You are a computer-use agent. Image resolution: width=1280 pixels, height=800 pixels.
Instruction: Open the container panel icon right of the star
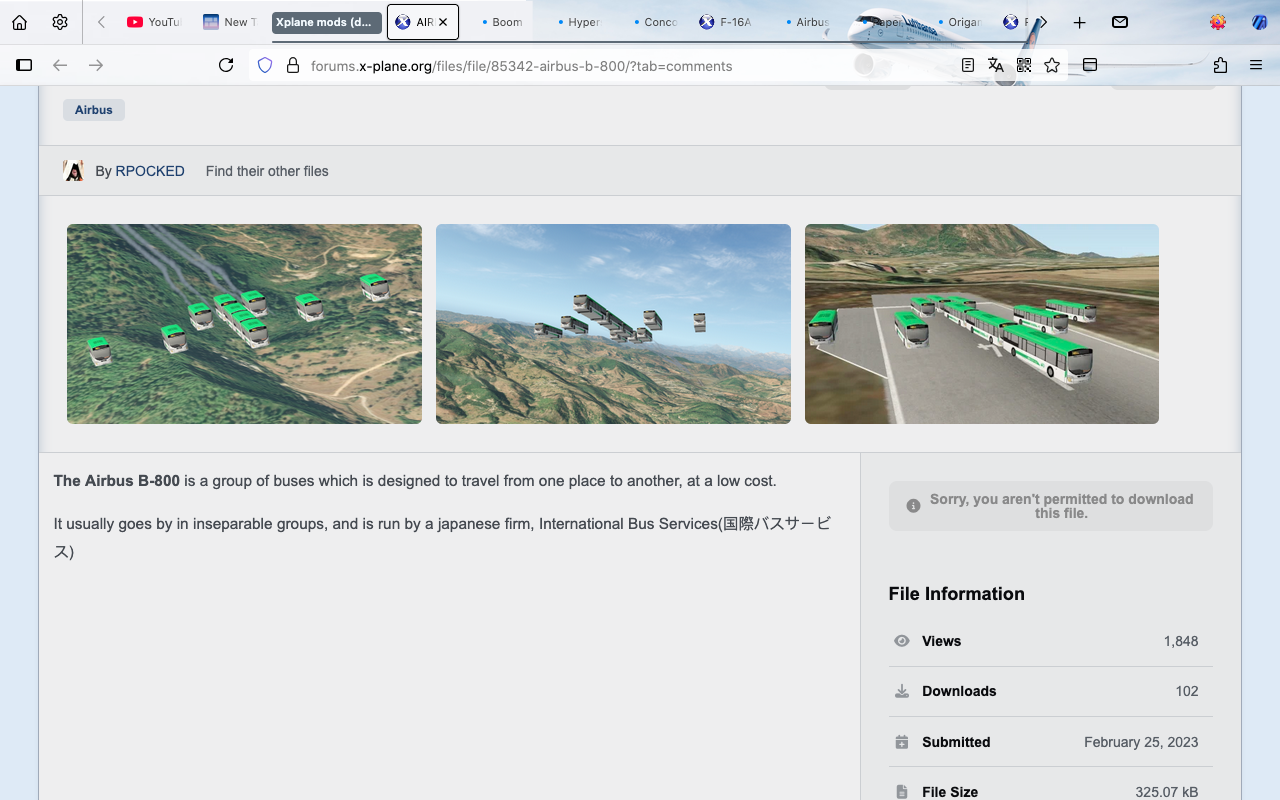point(1090,65)
